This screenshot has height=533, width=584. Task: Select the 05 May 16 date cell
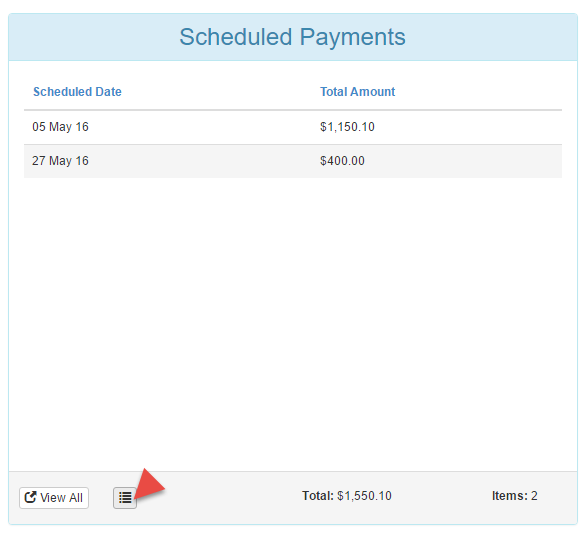click(x=60, y=127)
